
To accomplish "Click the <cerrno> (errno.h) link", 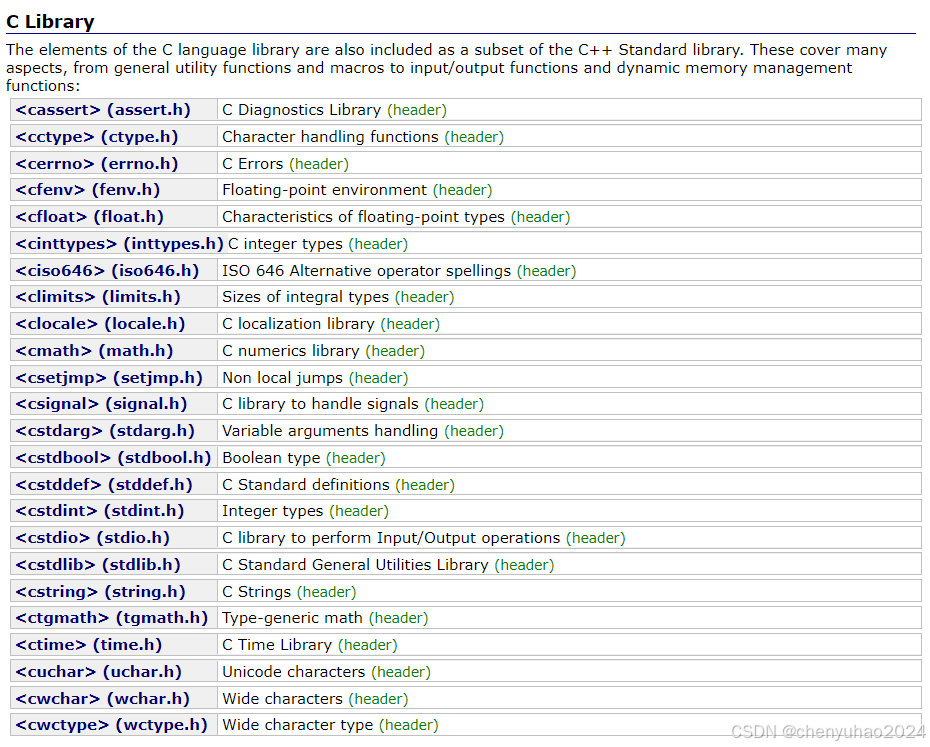I will click(97, 164).
